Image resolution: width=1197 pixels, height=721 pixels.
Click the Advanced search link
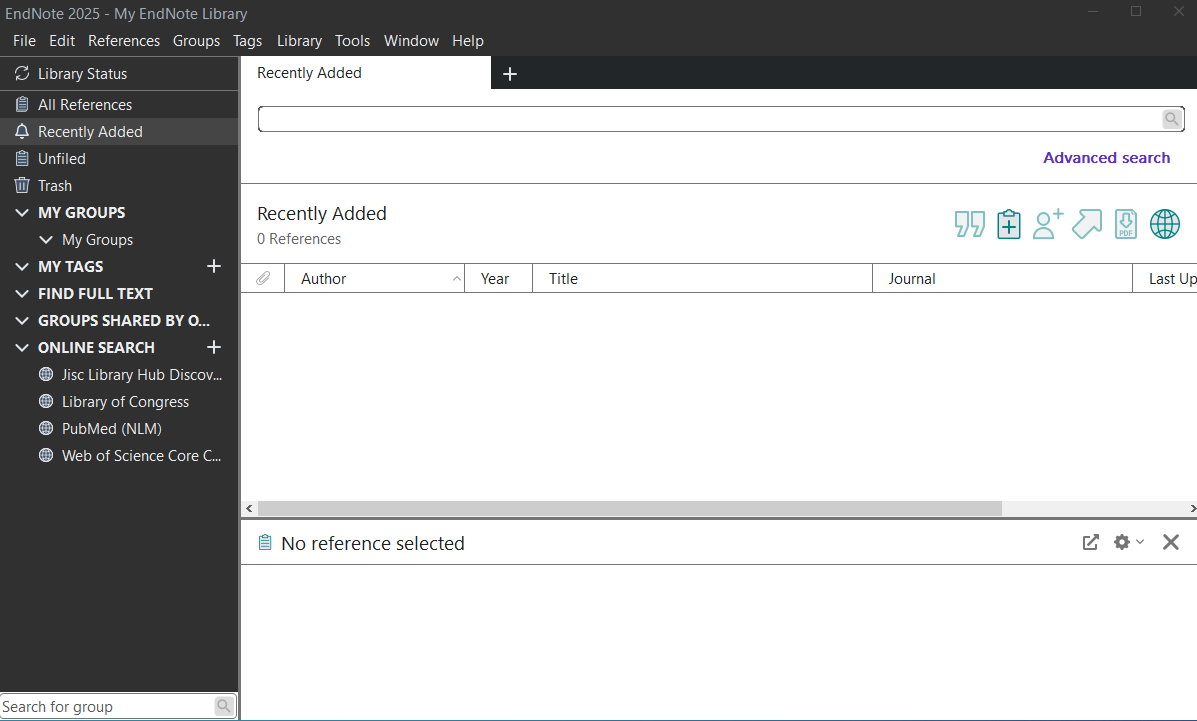[1106, 158]
